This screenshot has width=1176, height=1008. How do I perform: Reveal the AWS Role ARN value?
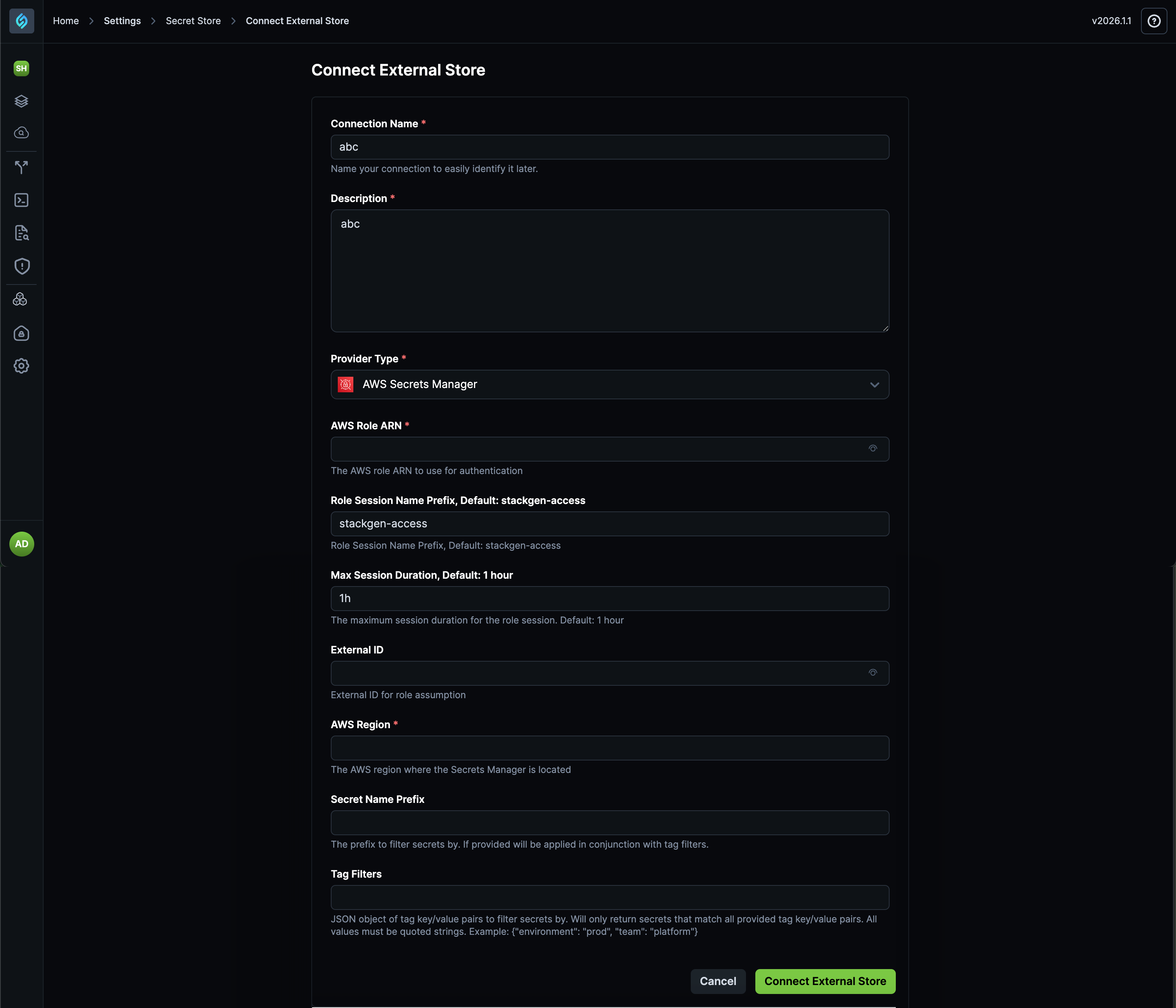(x=873, y=448)
